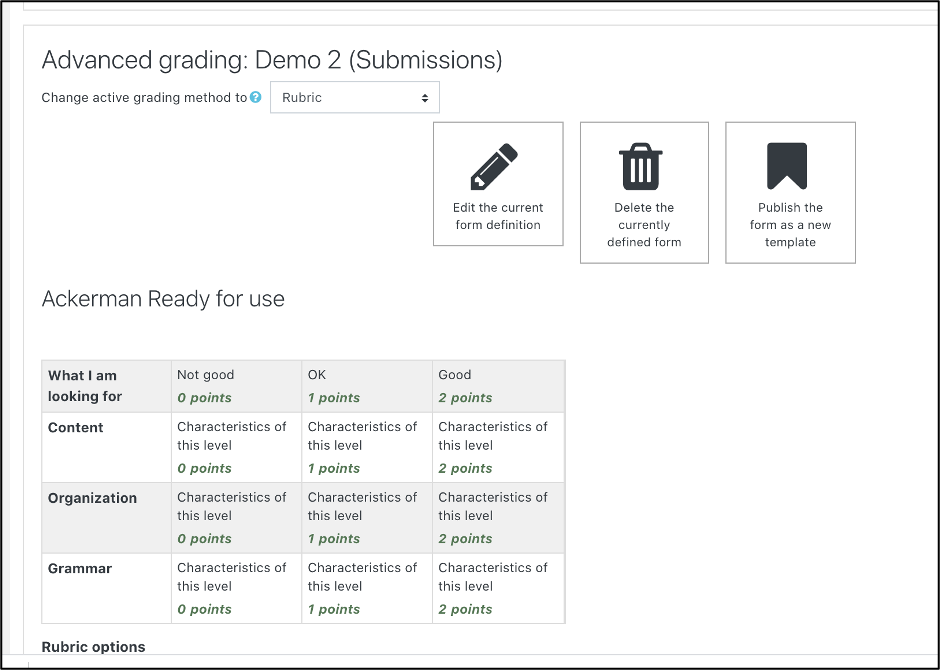This screenshot has width=940, height=670.
Task: Click the bookmark icon to publish as template
Action: (790, 166)
